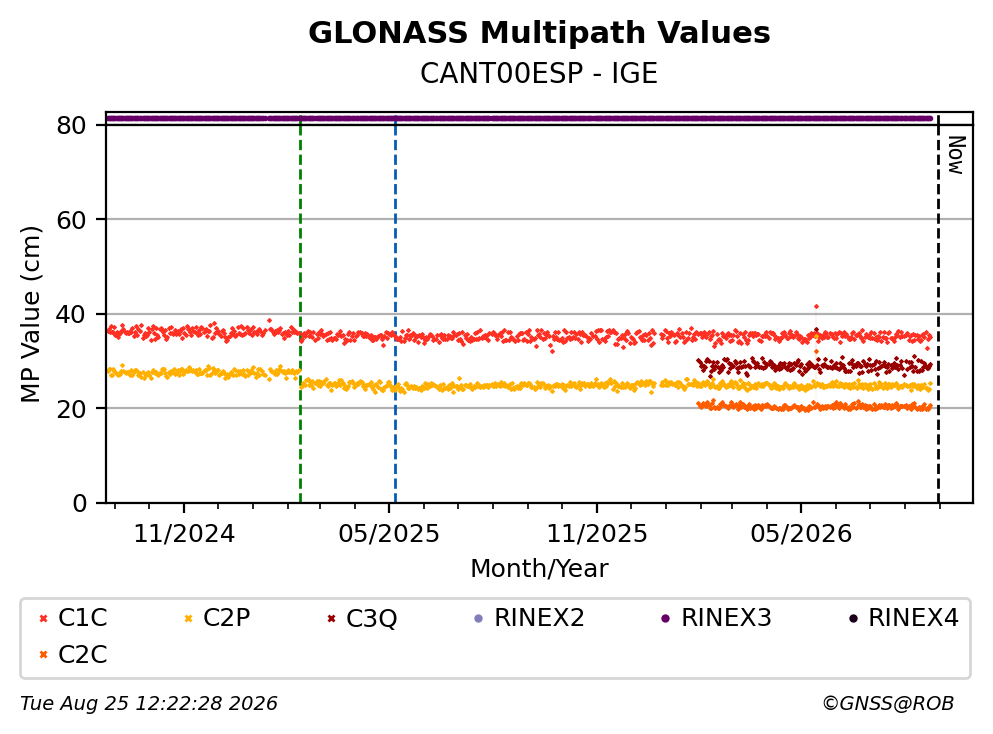Click the dark red C3Q legend marker
Image resolution: width=993 pixels, height=734 pixels.
[331, 619]
